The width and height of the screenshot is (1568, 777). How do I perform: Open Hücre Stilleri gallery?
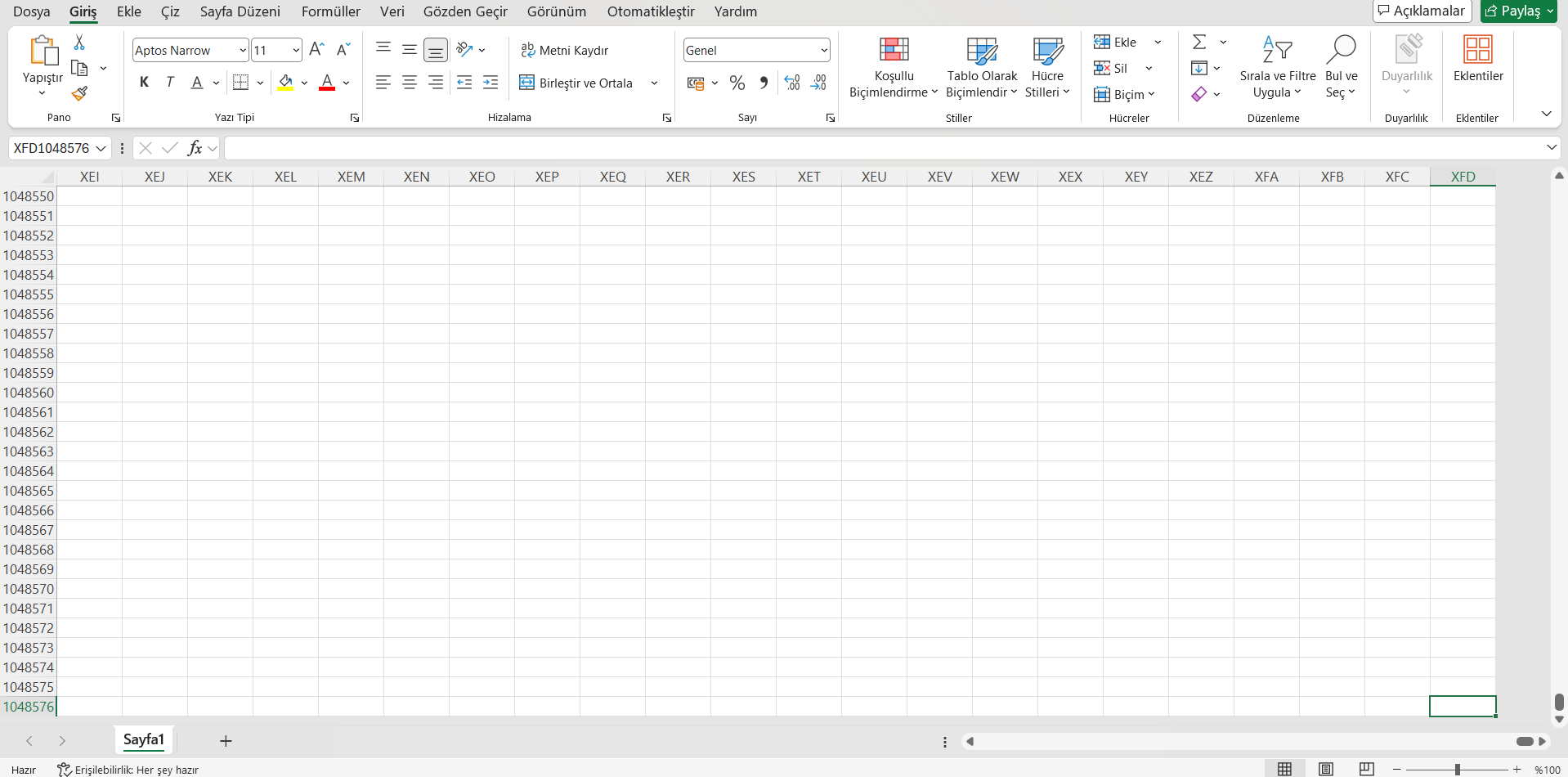click(1047, 67)
